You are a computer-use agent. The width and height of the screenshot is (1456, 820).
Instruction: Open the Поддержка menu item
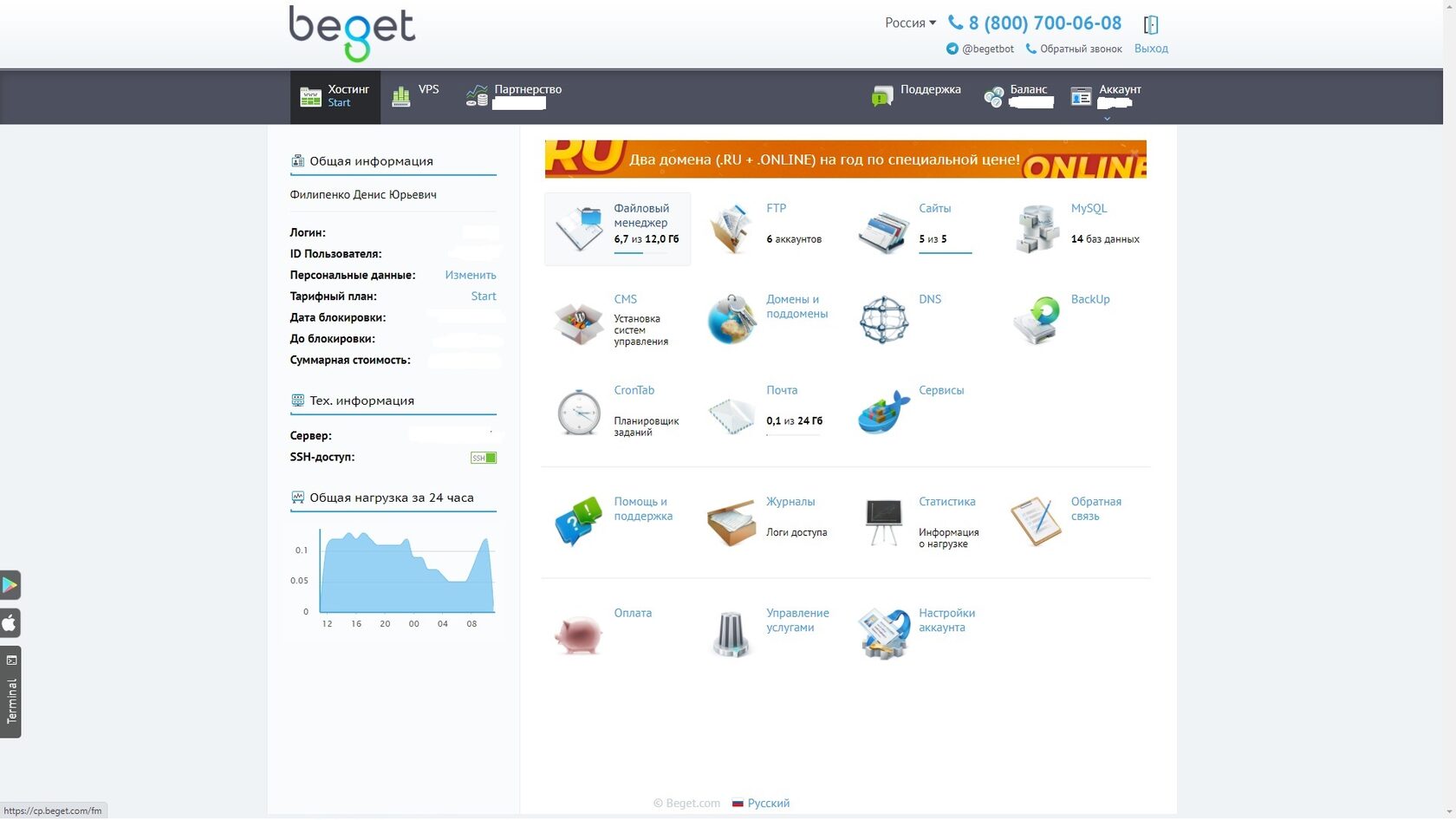pos(917,96)
